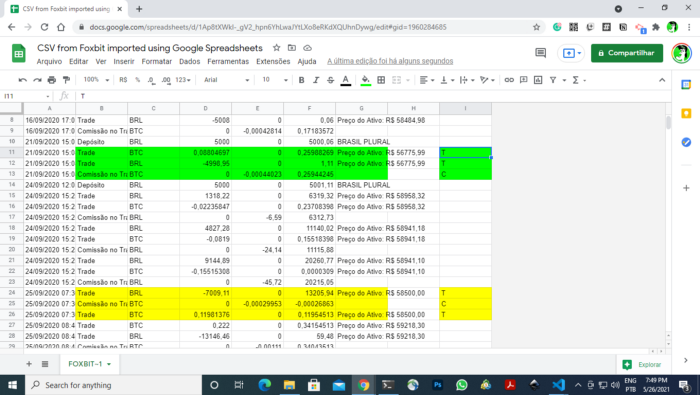
Task: Increase decimal places
Action: [166, 80]
